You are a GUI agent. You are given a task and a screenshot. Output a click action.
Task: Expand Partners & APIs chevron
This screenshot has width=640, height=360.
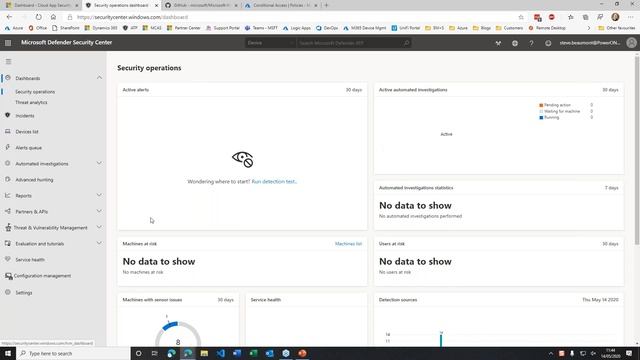[99, 211]
